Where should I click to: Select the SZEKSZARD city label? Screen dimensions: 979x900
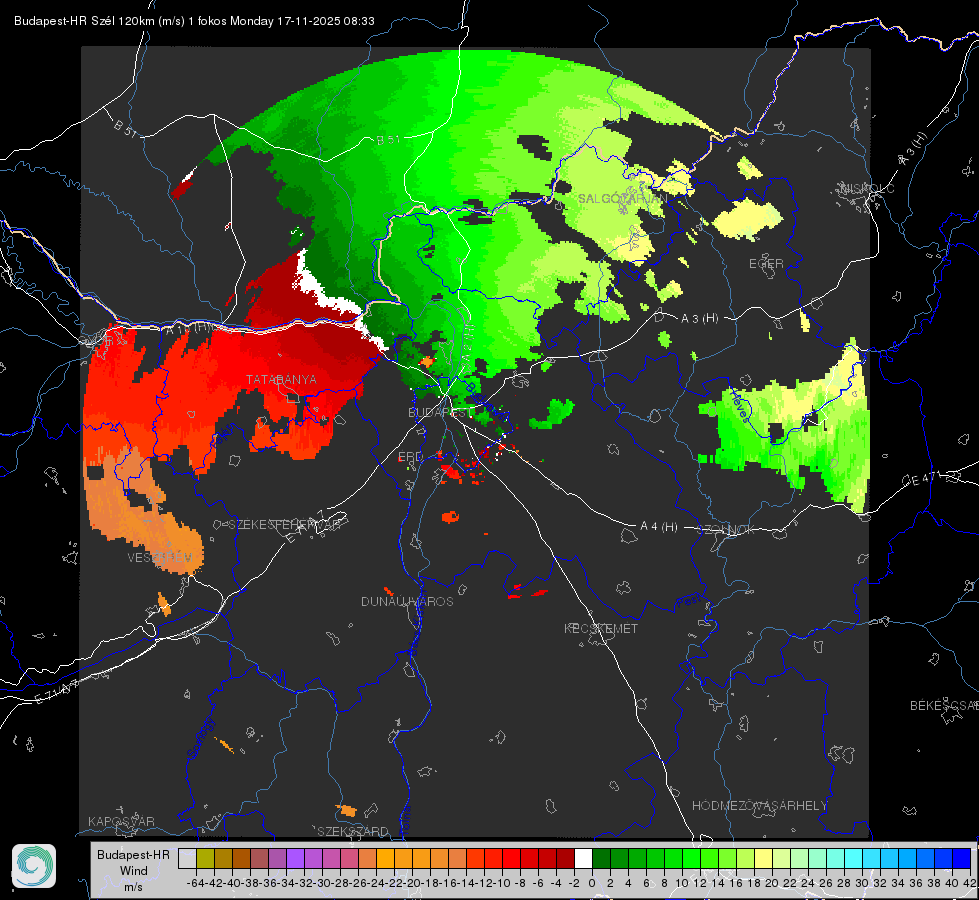point(353,831)
